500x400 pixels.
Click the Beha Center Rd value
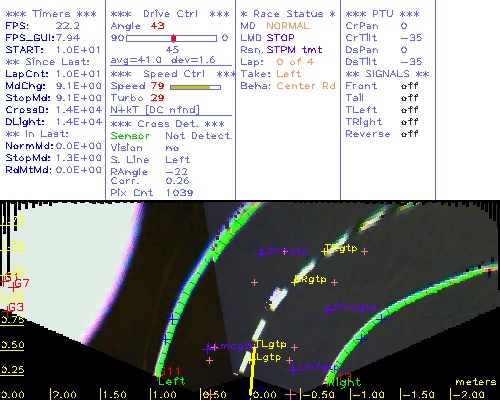[306, 86]
